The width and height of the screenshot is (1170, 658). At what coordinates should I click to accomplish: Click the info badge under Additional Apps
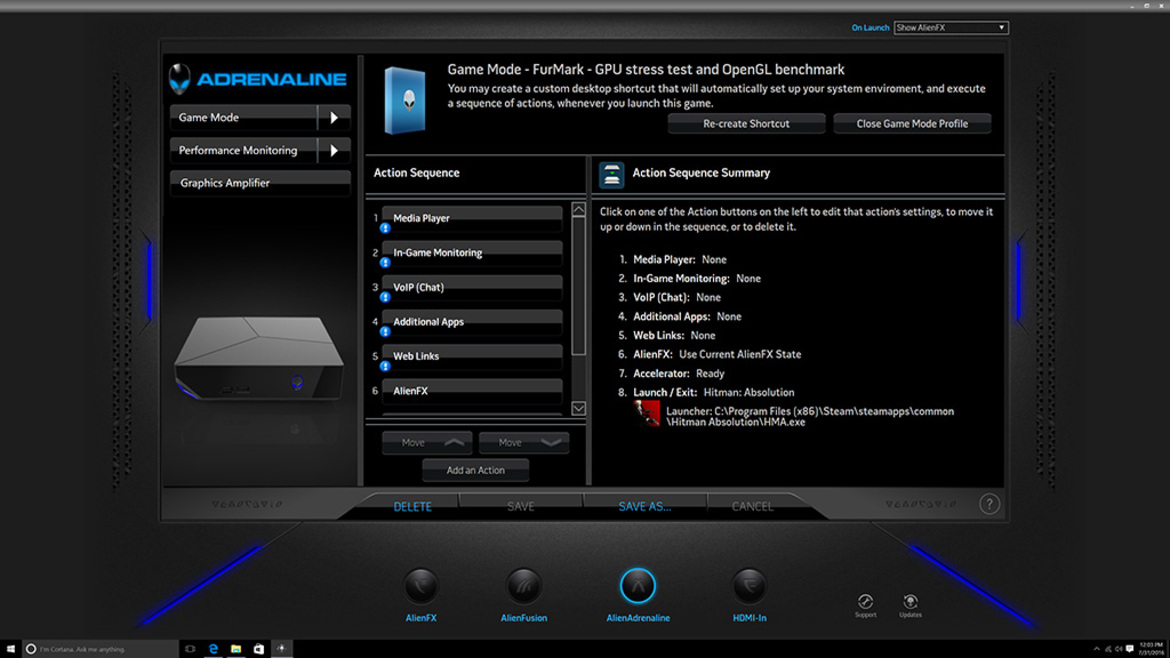coord(385,331)
